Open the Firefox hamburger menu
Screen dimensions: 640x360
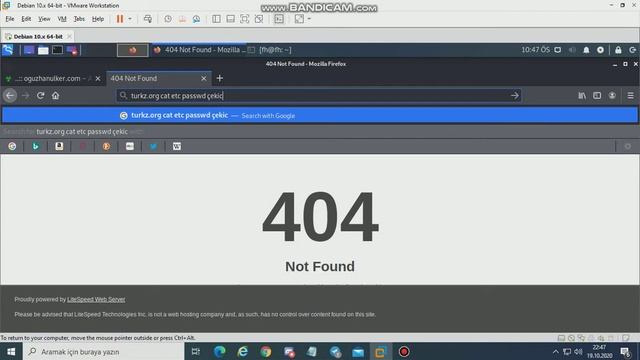[x=631, y=96]
